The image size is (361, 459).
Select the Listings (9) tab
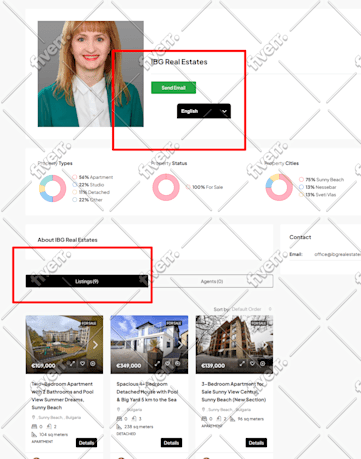click(87, 281)
